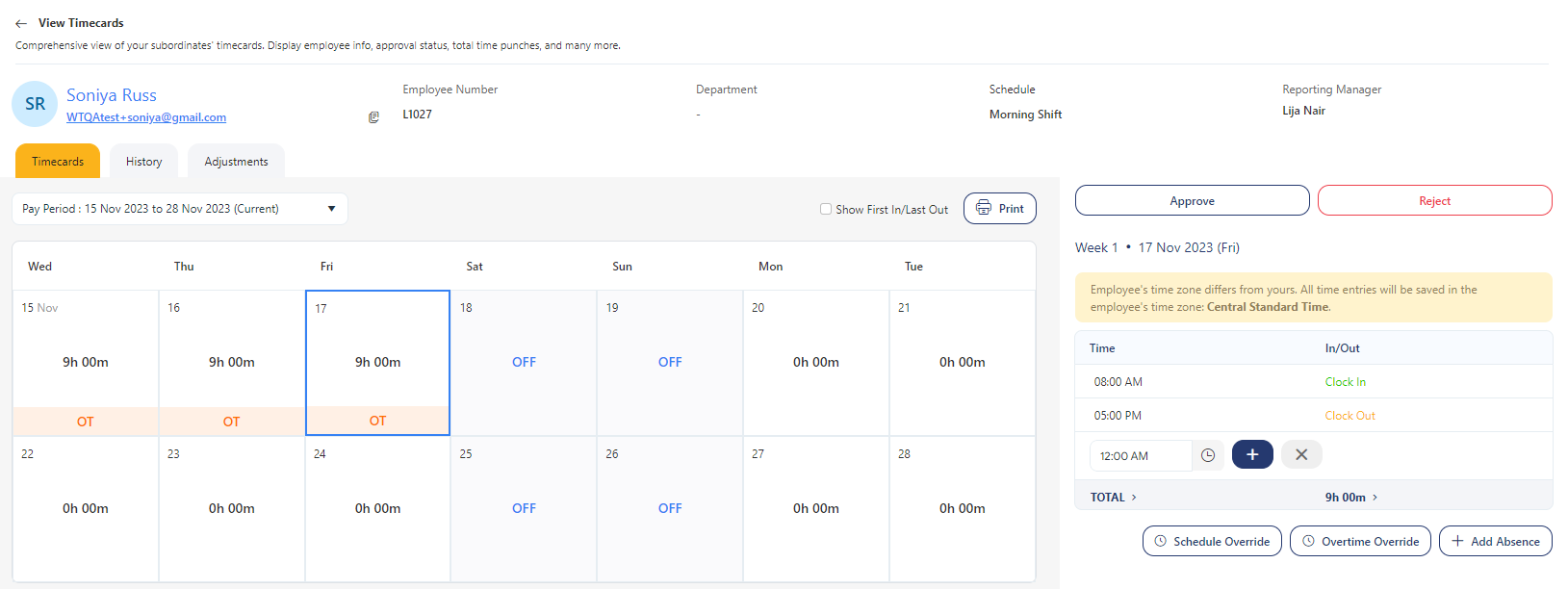Click the clock icon beside the time field
This screenshot has width=1568, height=589.
(x=1208, y=455)
